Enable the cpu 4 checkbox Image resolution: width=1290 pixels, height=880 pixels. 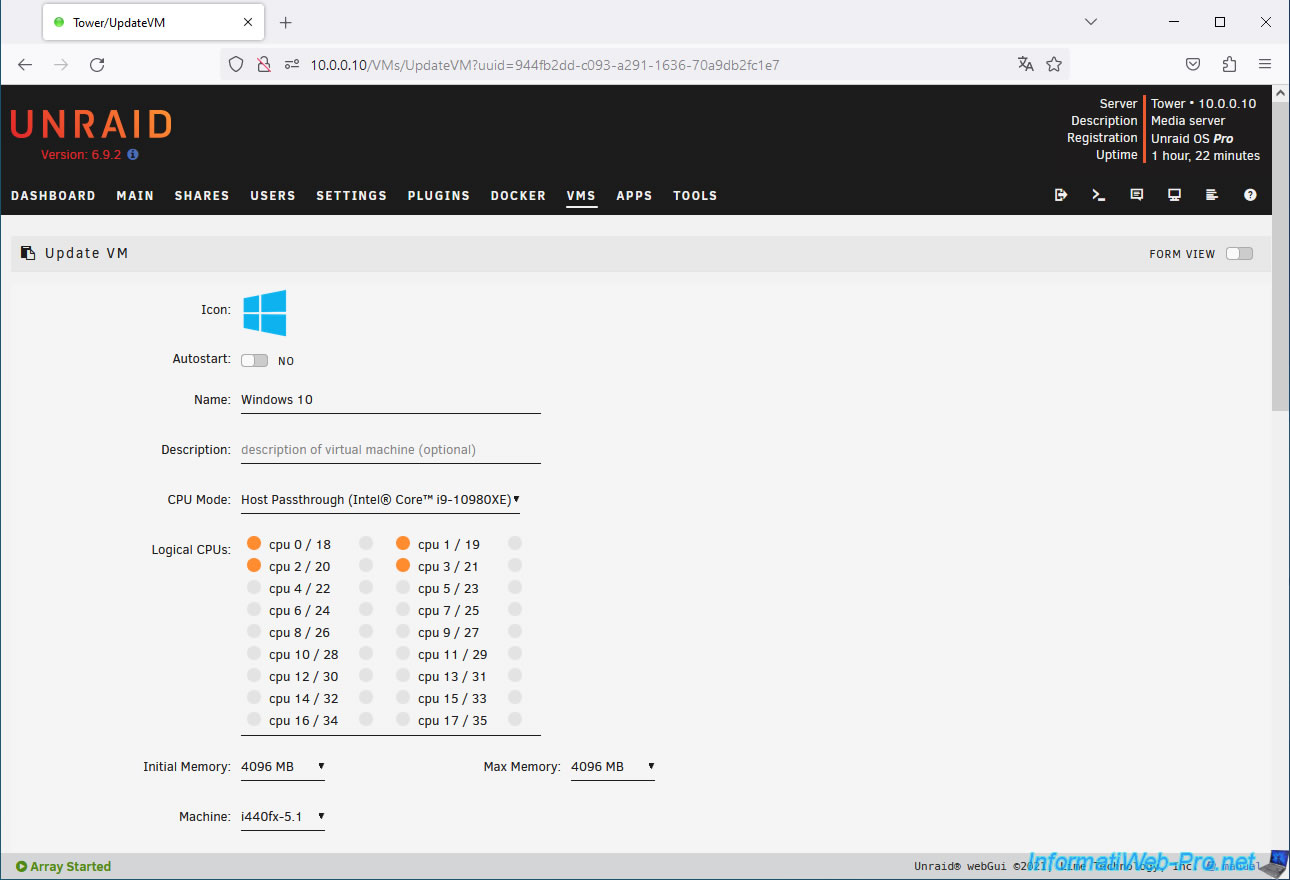point(254,587)
